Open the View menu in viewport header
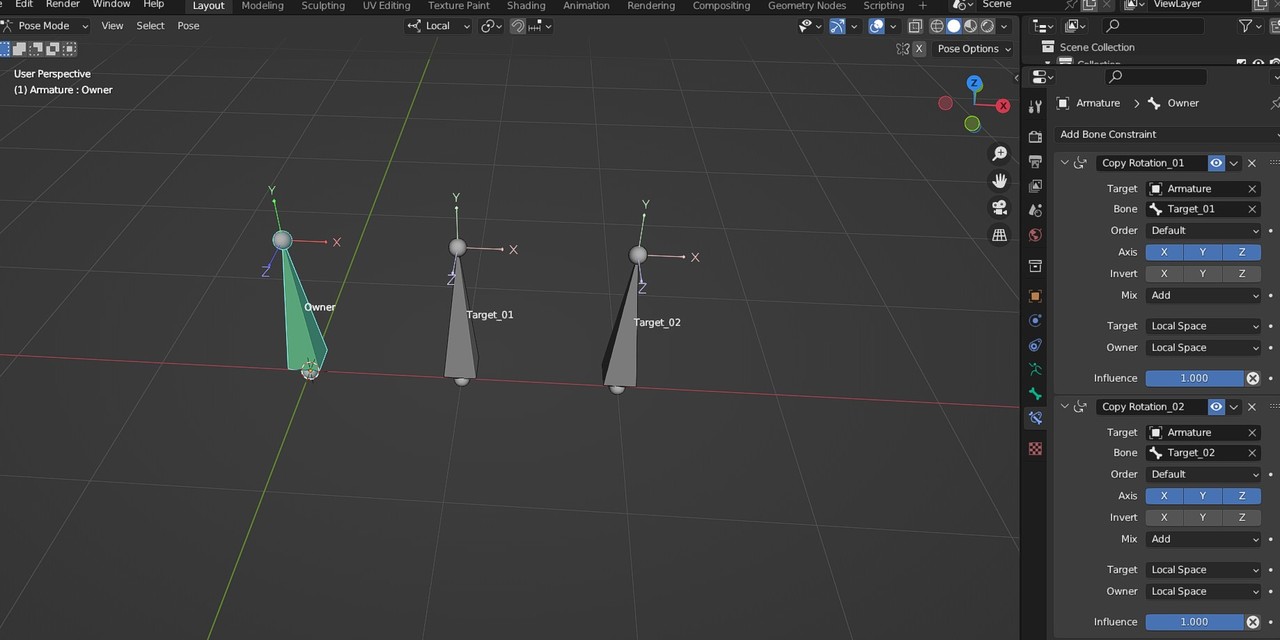Image resolution: width=1280 pixels, height=640 pixels. (x=112, y=26)
